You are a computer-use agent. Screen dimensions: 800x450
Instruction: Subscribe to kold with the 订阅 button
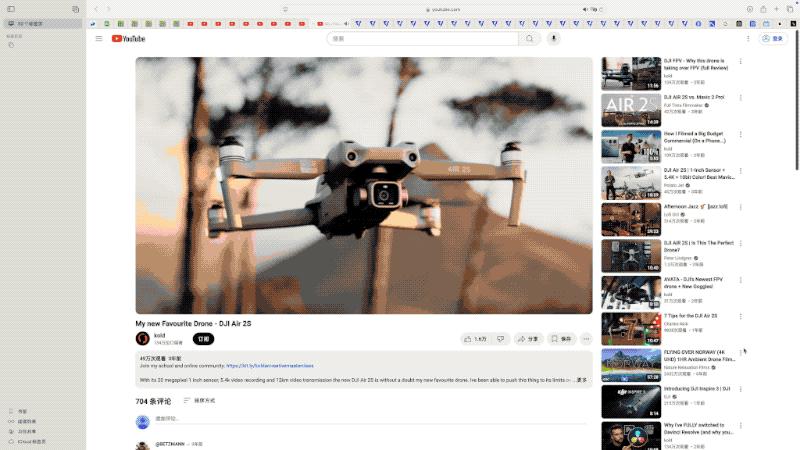pos(204,339)
